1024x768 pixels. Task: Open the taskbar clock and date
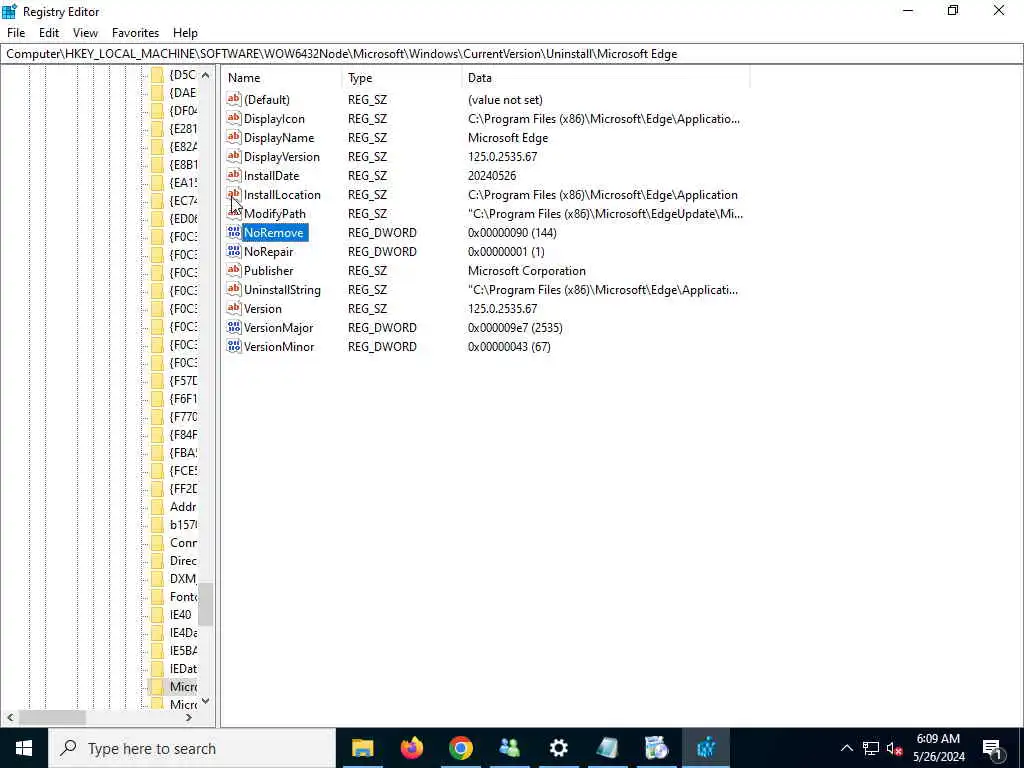pos(938,748)
